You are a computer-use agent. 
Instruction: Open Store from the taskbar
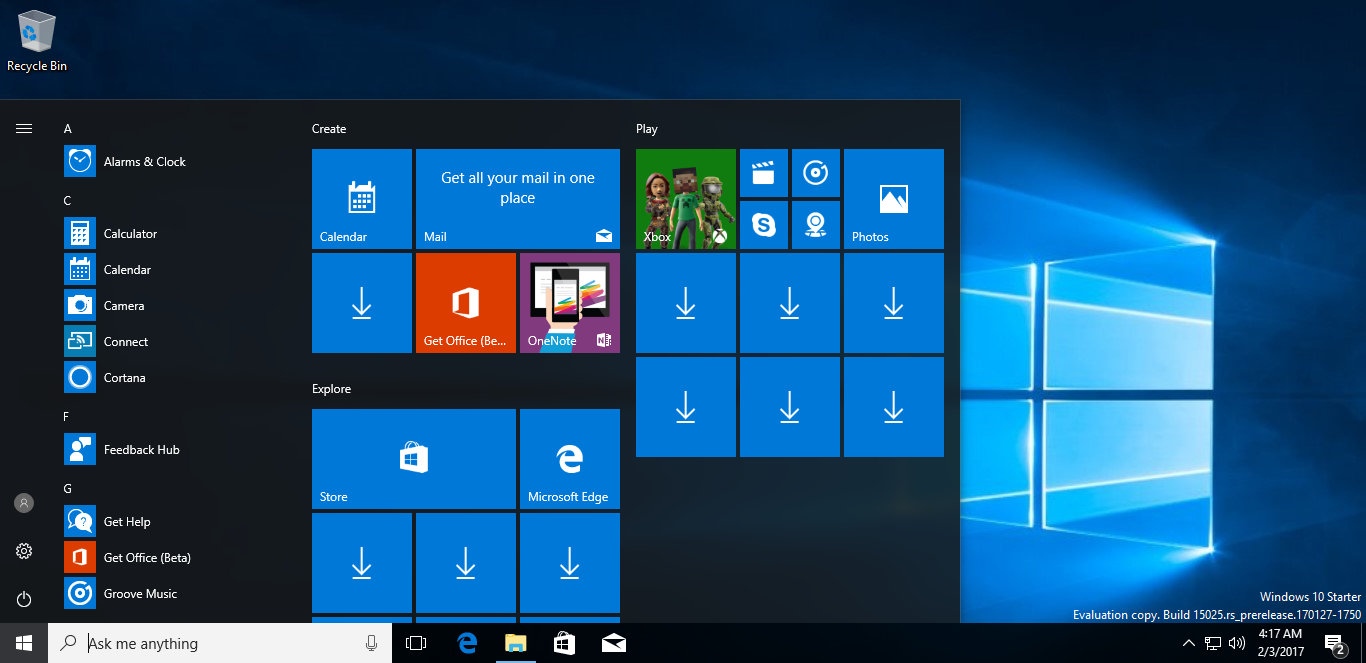point(565,643)
